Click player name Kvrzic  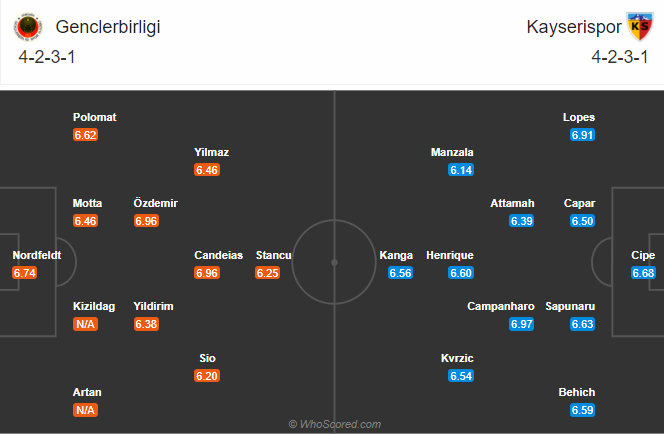click(457, 358)
